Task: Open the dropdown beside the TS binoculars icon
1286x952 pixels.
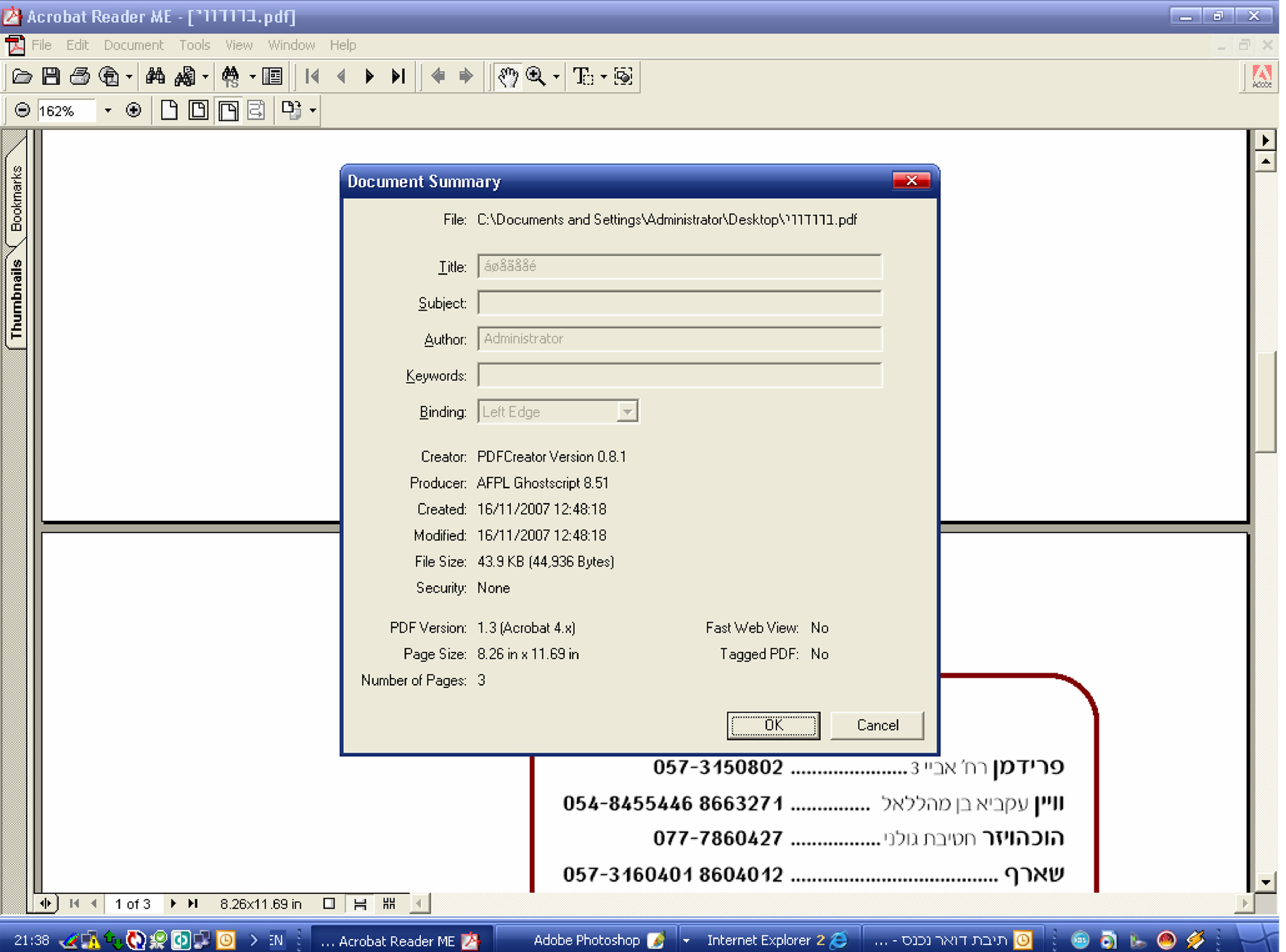Action: [x=252, y=76]
